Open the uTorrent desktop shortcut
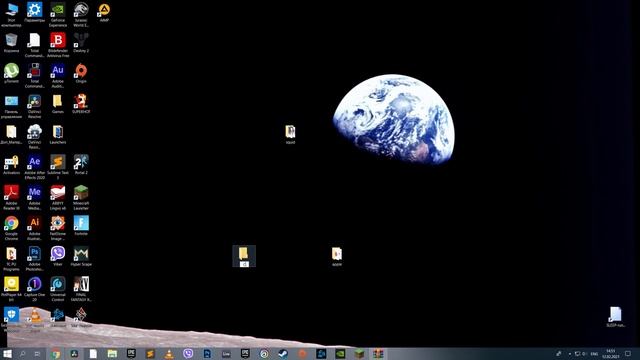This screenshot has width=640, height=360. point(11,73)
